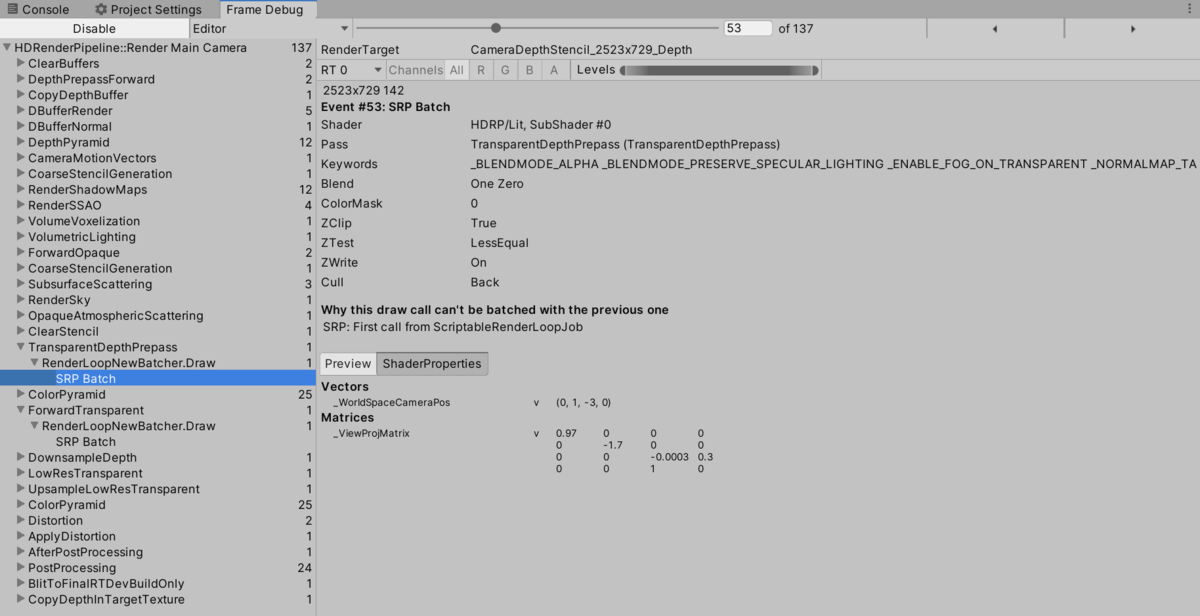Collapse the TransparentDepthPrepass node
Image resolution: width=1200 pixels, height=616 pixels.
coord(21,347)
